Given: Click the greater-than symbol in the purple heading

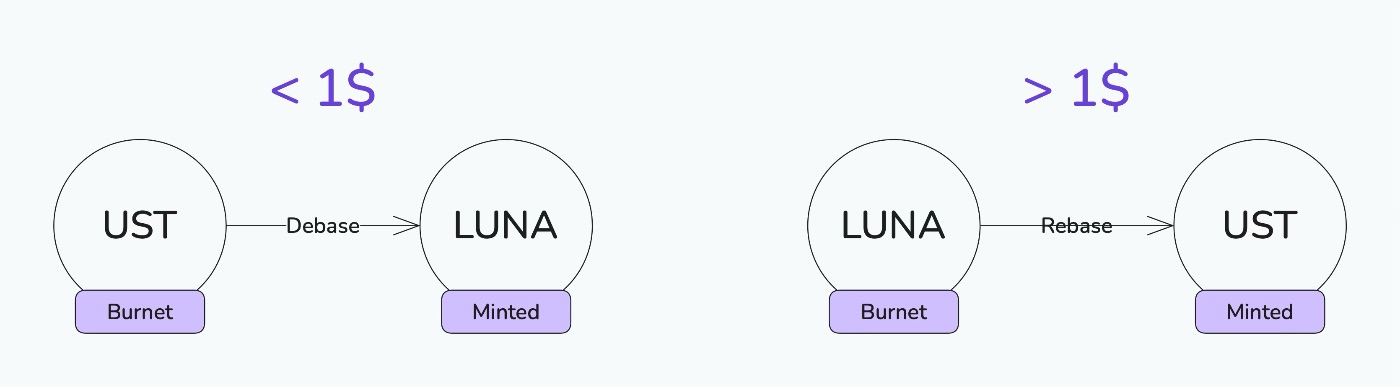Looking at the screenshot, I should pyautogui.click(x=1039, y=91).
